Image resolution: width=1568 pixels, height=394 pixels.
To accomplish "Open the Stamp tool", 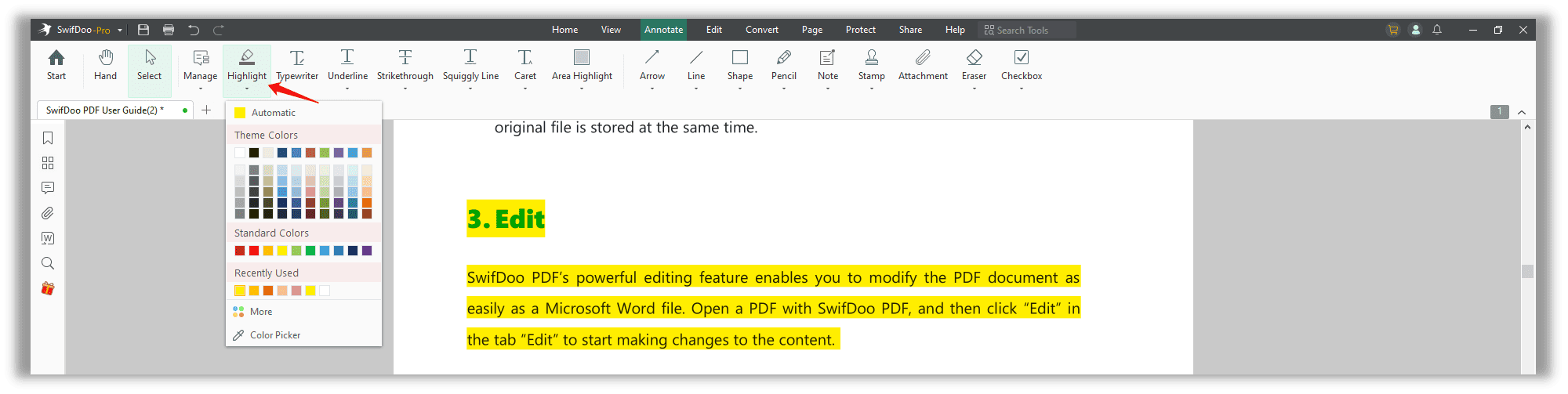I will click(x=872, y=65).
